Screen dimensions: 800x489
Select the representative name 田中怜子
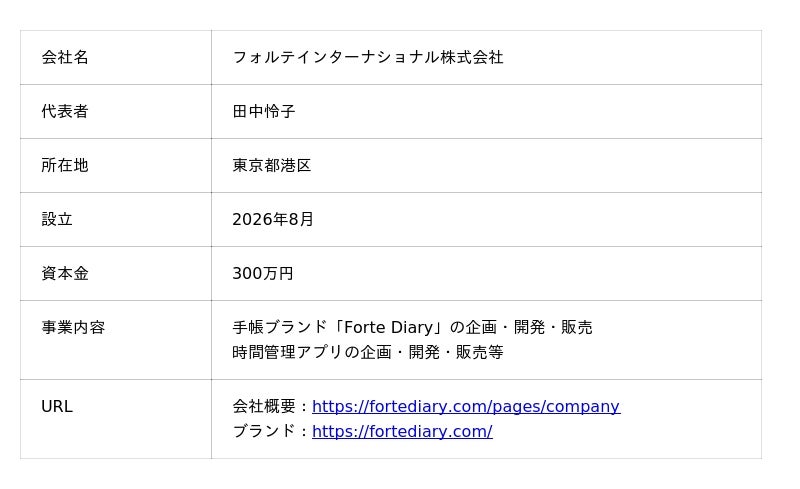pyautogui.click(x=264, y=111)
